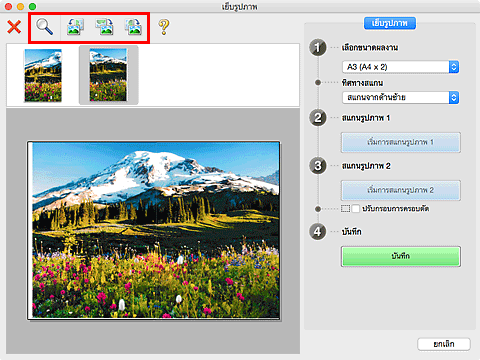This screenshot has height=360, width=480.
Task: Click the crop frame icon beside checkbox
Action: 345,209
